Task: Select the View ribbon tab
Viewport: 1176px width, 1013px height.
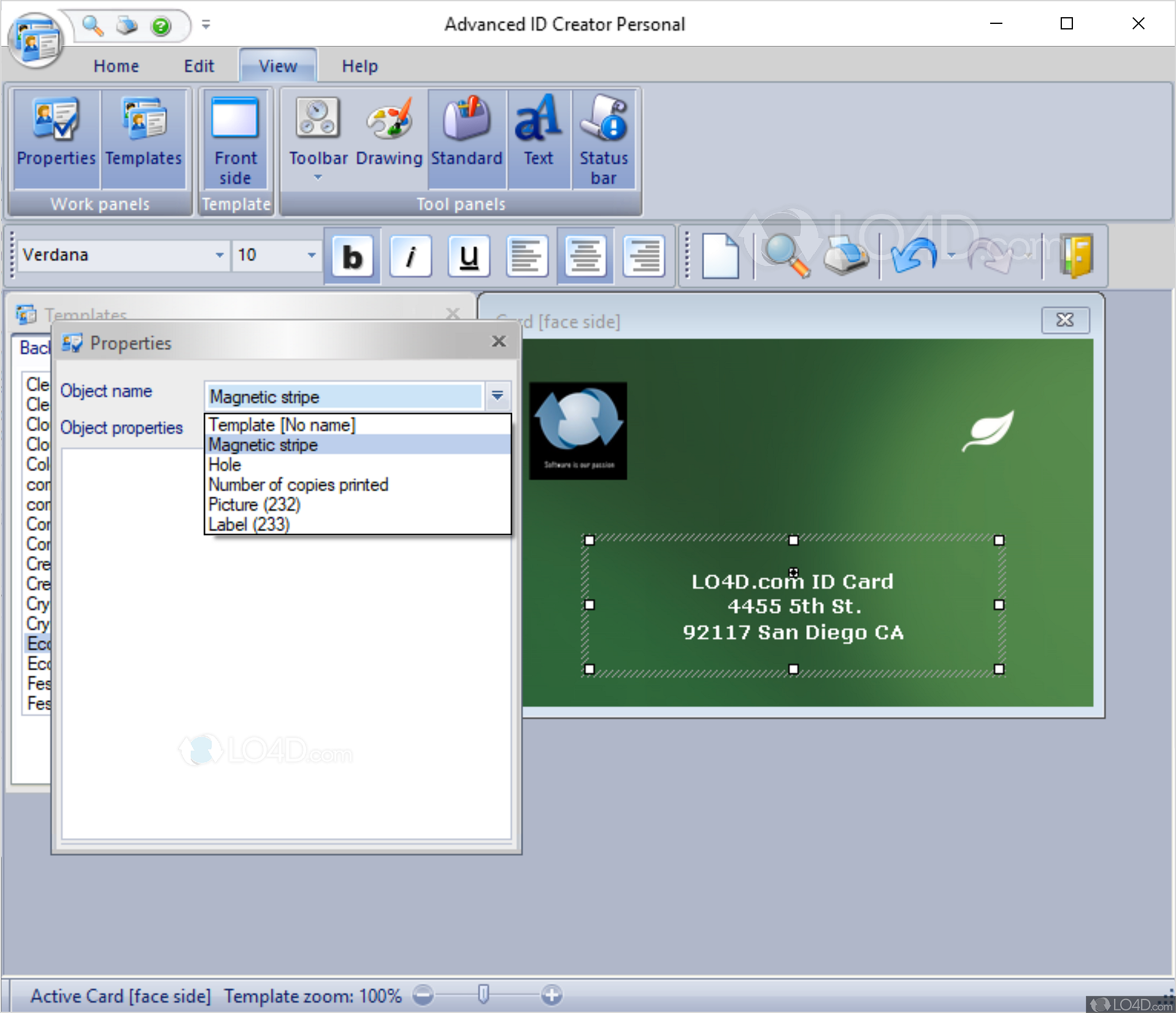Action: pos(278,66)
